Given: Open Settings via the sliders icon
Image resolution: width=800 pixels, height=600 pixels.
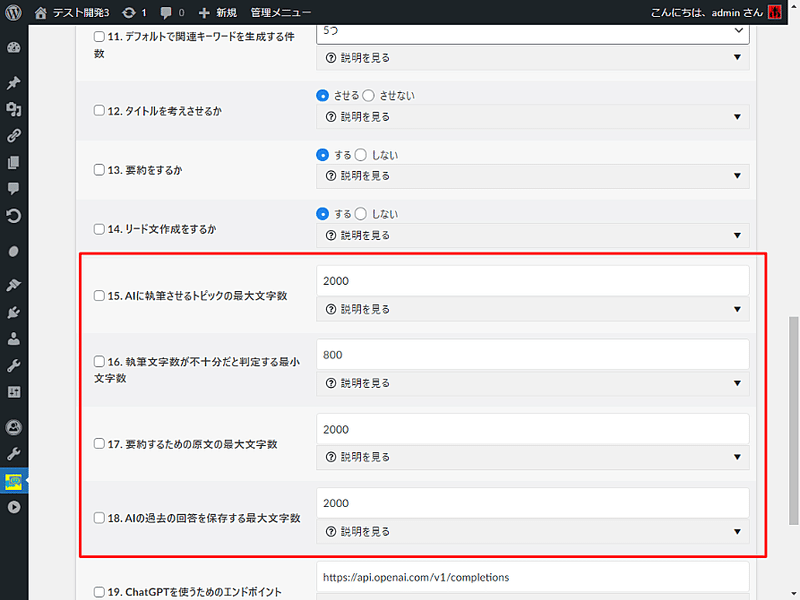Looking at the screenshot, I should (14, 392).
